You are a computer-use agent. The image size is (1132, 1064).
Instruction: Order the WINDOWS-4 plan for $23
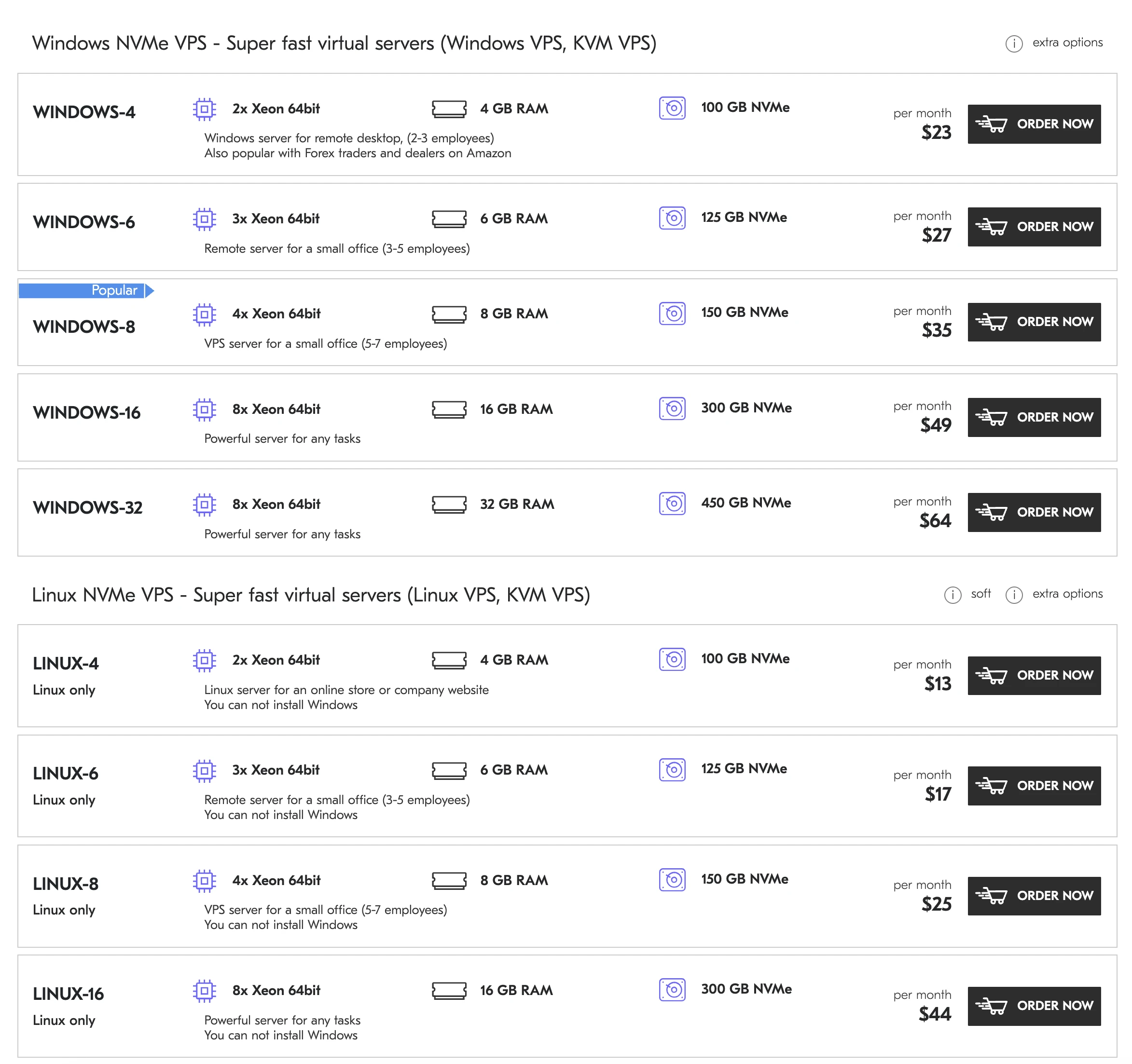1034,124
